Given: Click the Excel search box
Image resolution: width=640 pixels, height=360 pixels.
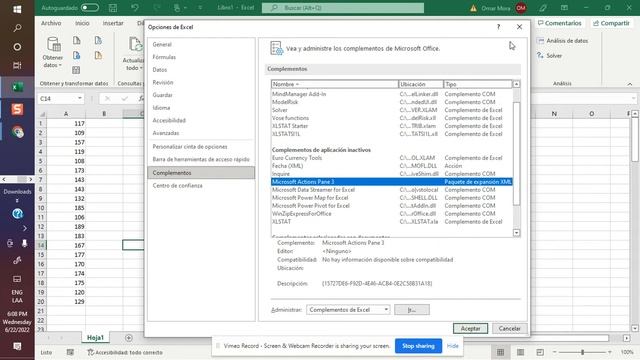Looking at the screenshot, I should click(x=343, y=8).
